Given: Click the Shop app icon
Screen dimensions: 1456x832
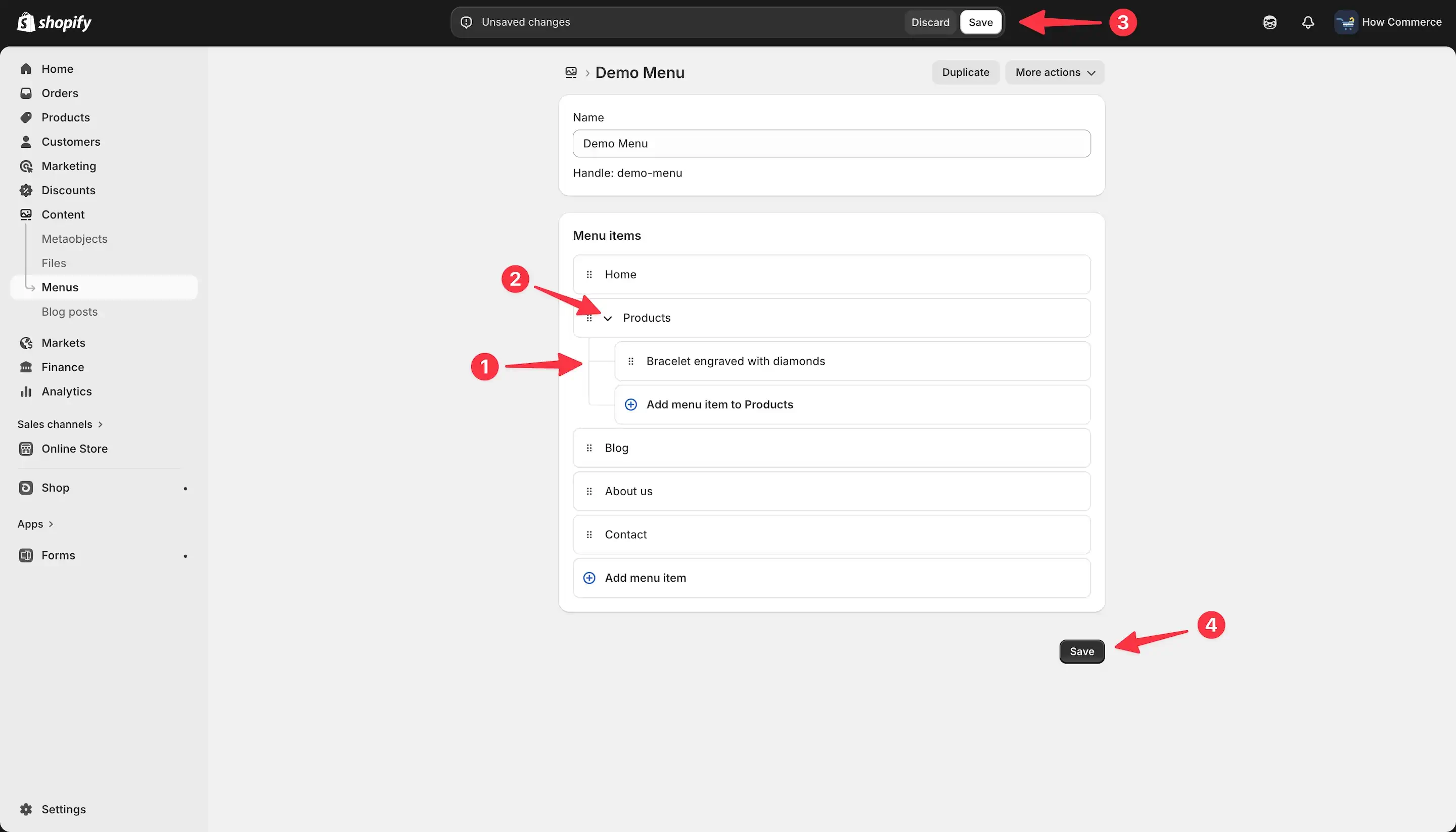Looking at the screenshot, I should (x=26, y=488).
